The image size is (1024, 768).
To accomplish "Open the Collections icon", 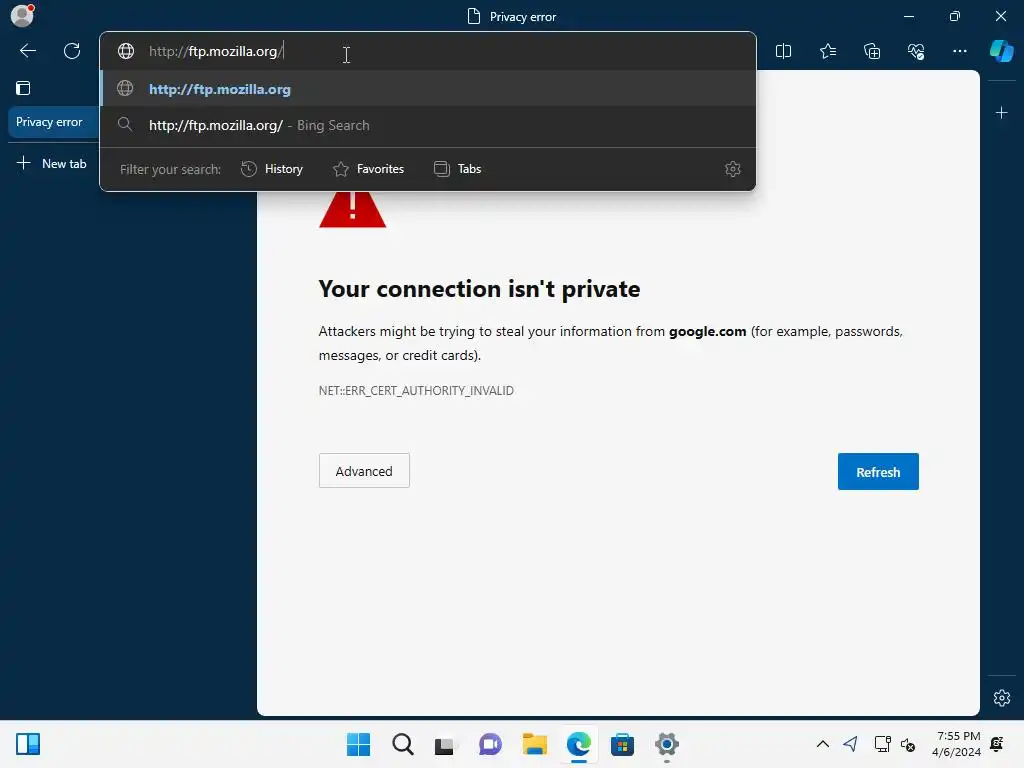I will point(872,51).
